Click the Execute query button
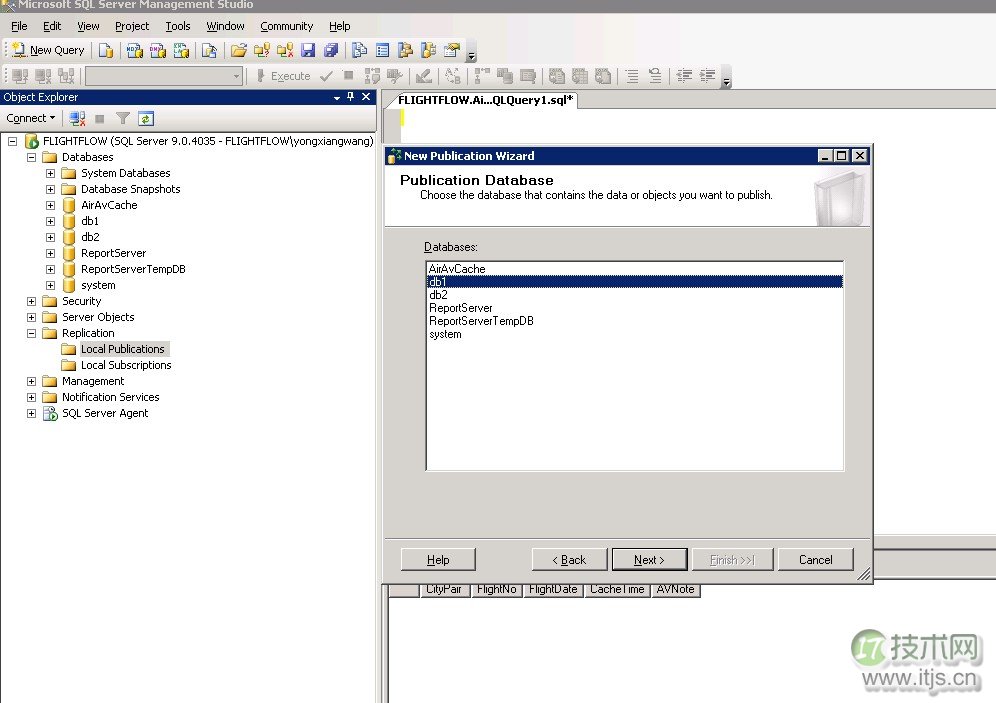Screen dimensions: 996x703 pos(283,76)
